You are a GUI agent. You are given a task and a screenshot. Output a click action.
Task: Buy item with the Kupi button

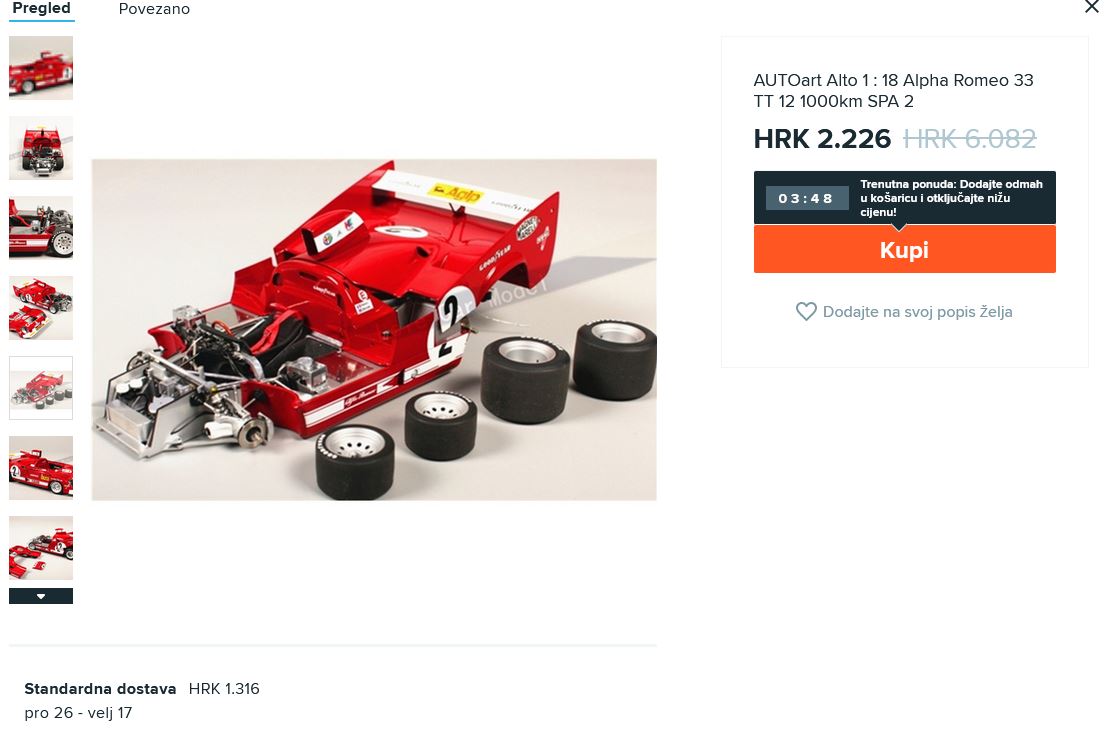coord(904,249)
